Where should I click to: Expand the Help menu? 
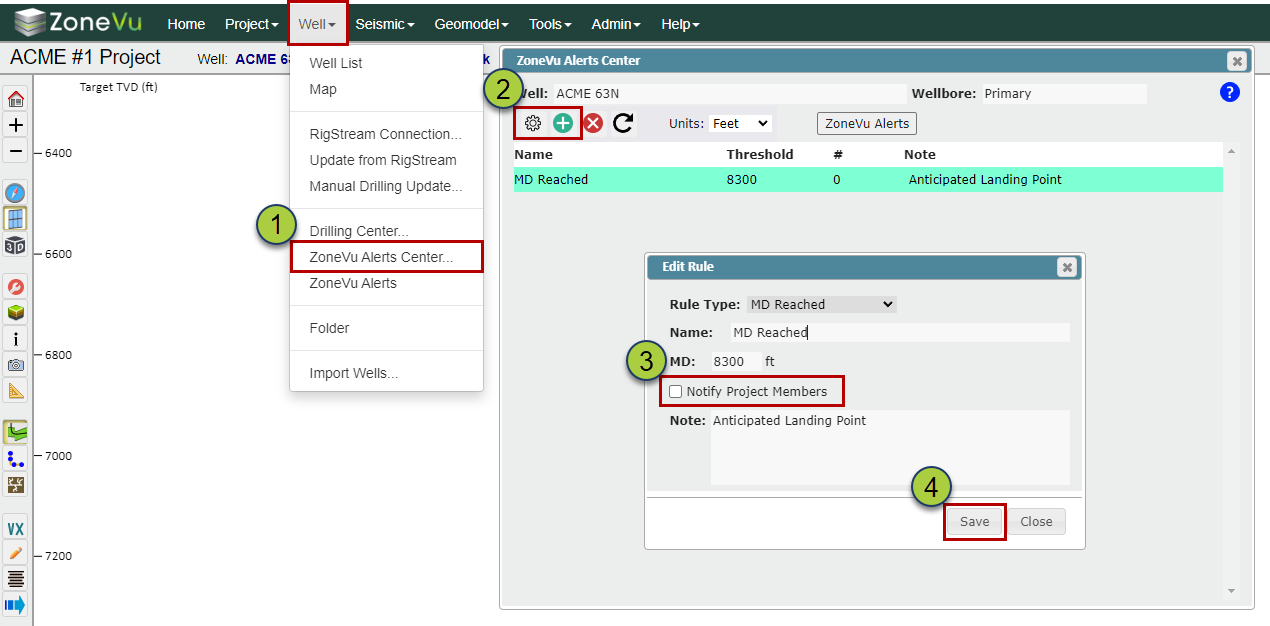[680, 24]
